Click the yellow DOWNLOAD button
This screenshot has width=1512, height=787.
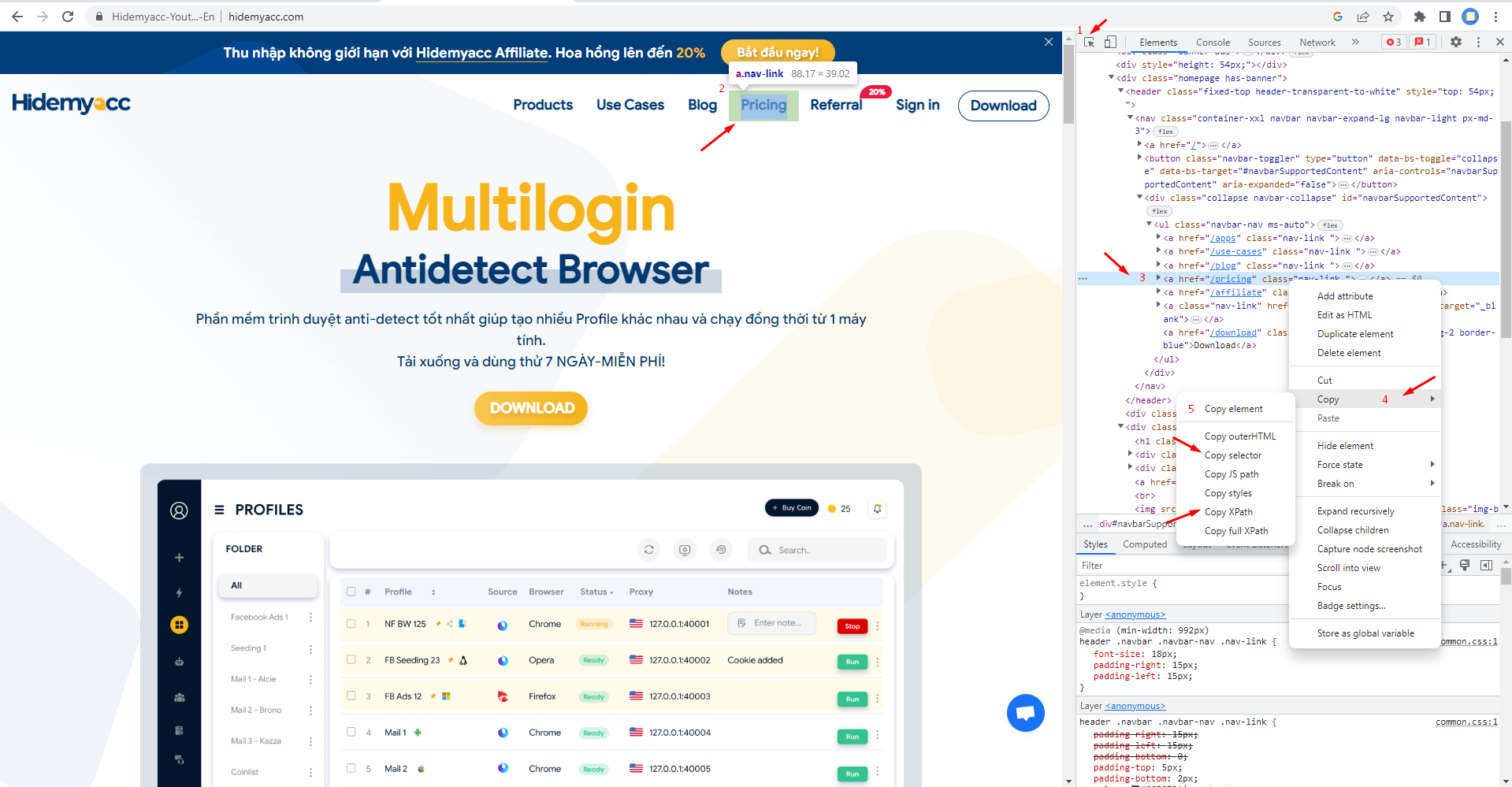[531, 408]
